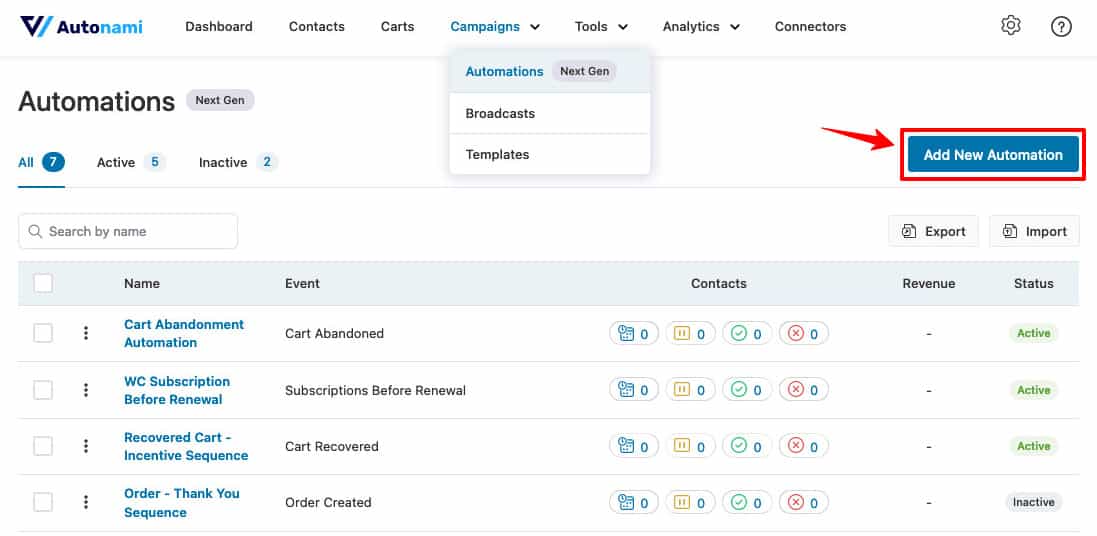Open the Contacts menu item
This screenshot has height=536, width=1097.
tap(317, 27)
